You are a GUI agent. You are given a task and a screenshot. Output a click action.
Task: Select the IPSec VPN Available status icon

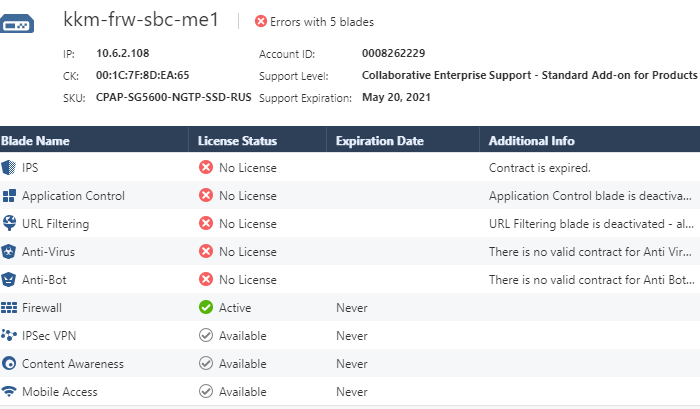pyautogui.click(x=206, y=335)
